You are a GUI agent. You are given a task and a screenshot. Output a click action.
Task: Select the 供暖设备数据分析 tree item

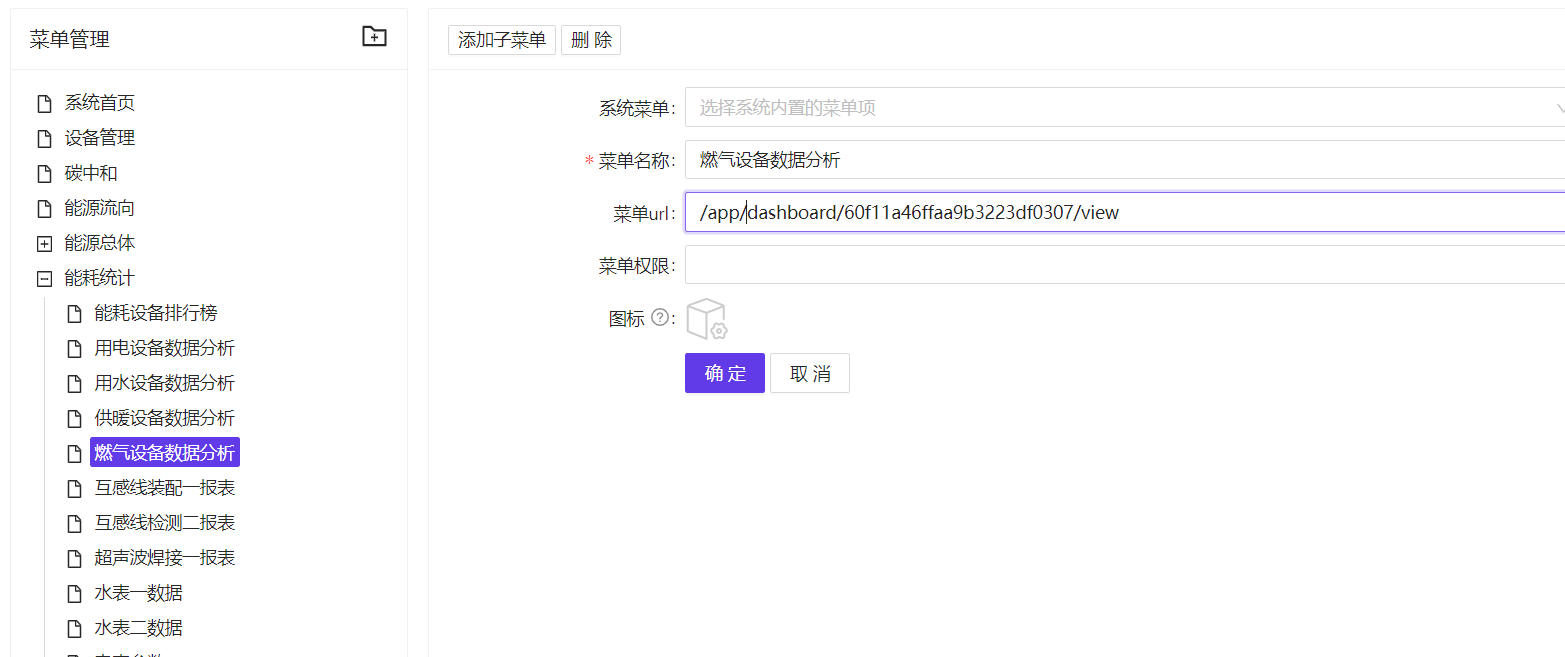(x=166, y=417)
